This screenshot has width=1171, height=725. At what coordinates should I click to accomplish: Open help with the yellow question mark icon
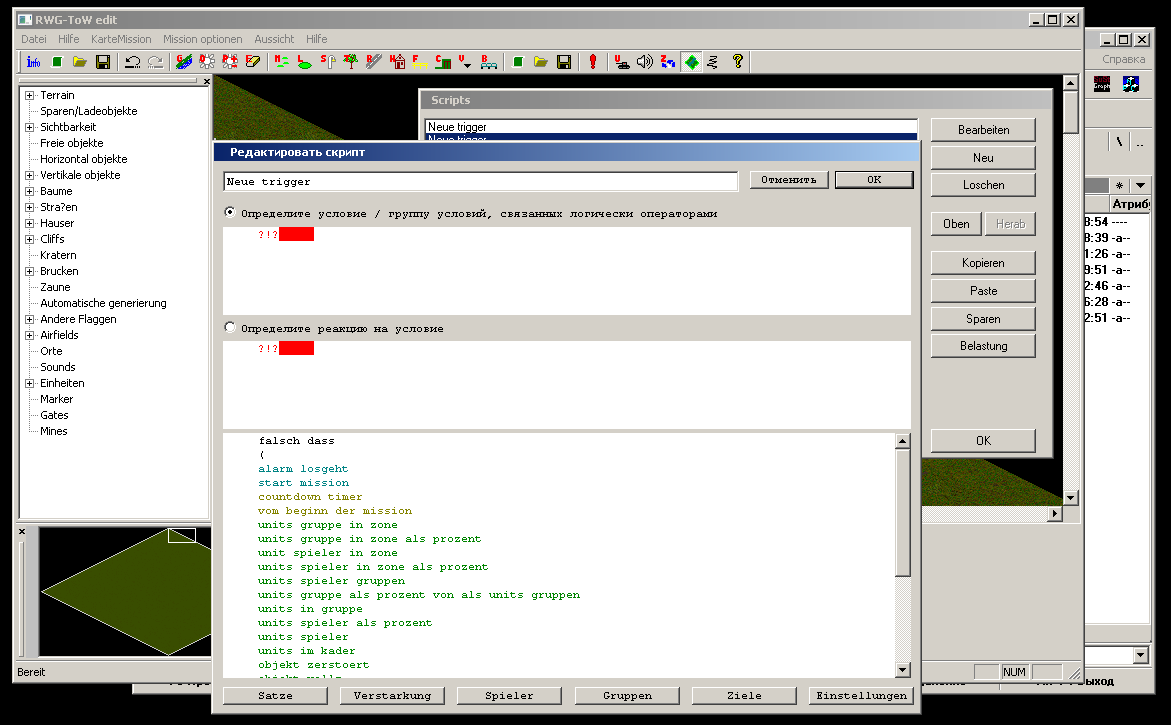737,62
